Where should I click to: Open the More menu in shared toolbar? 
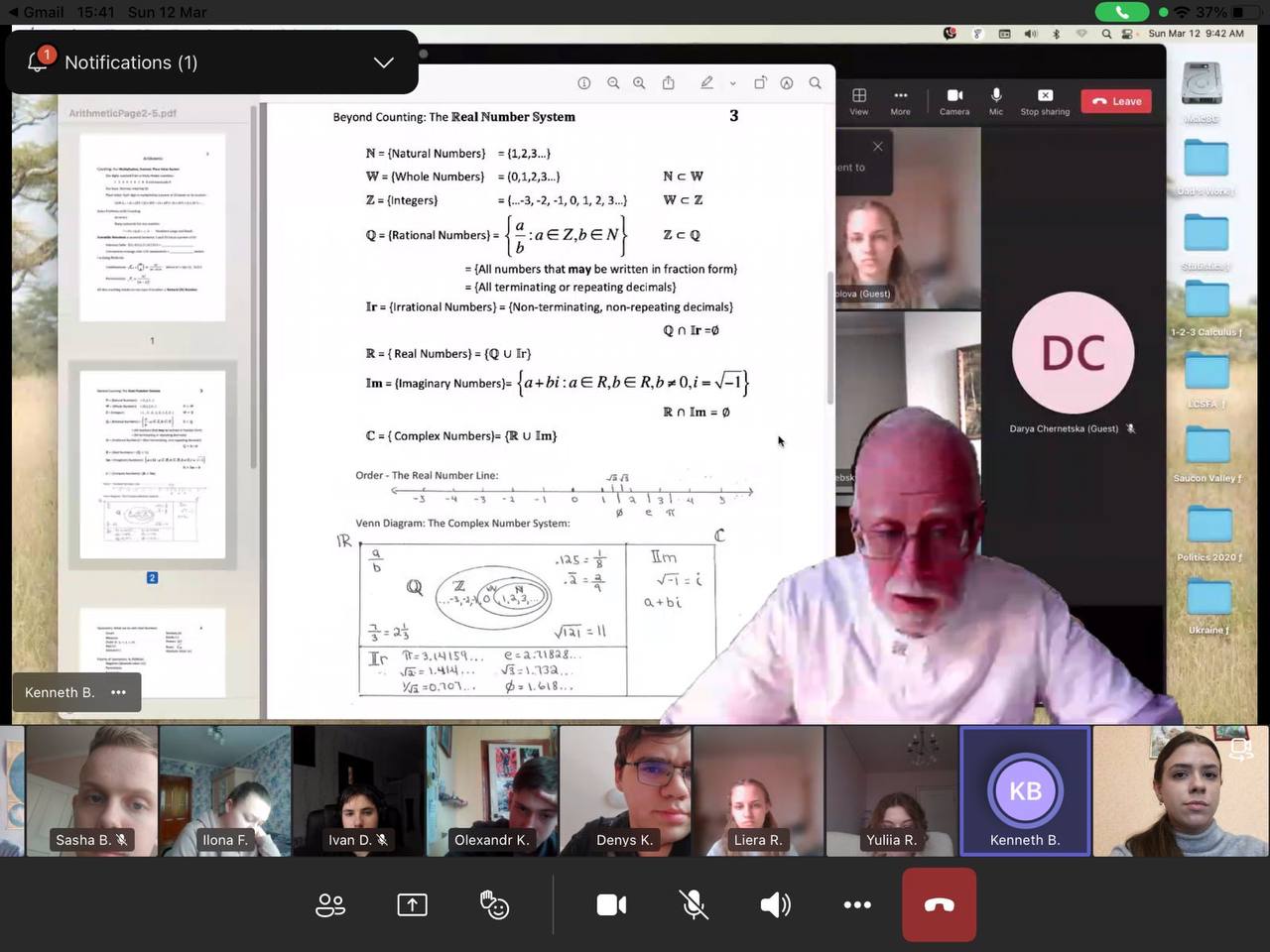[x=900, y=101]
